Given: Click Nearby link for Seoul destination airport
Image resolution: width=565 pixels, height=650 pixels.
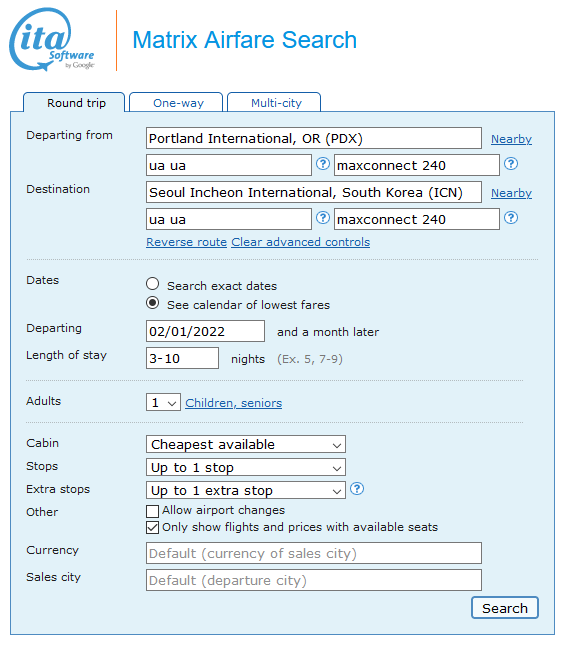Looking at the screenshot, I should pos(511,193).
